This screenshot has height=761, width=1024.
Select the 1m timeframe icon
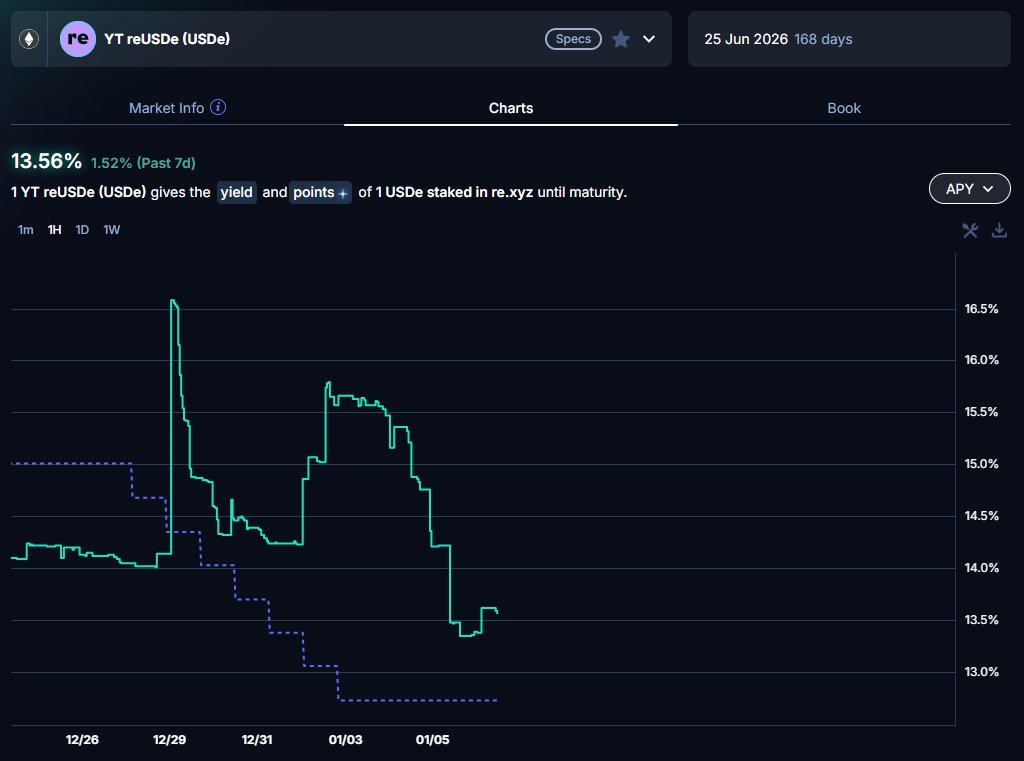24,229
